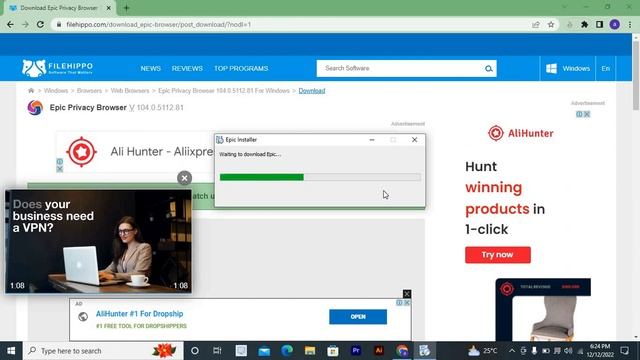Open the Windows breadcrumb link

coord(56,91)
